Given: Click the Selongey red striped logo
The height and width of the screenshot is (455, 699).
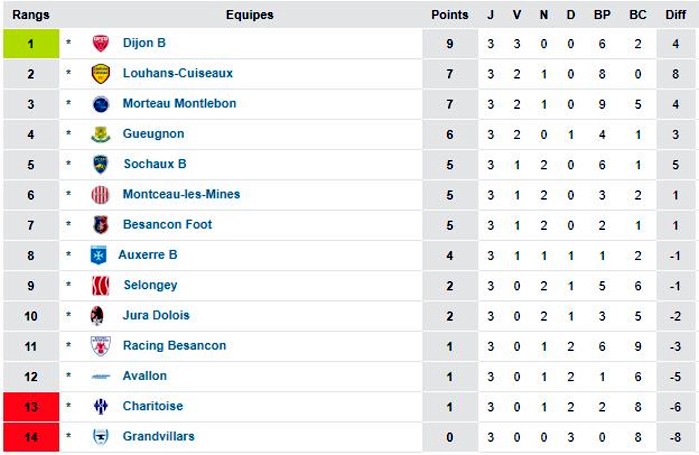Looking at the screenshot, I should 100,286.
